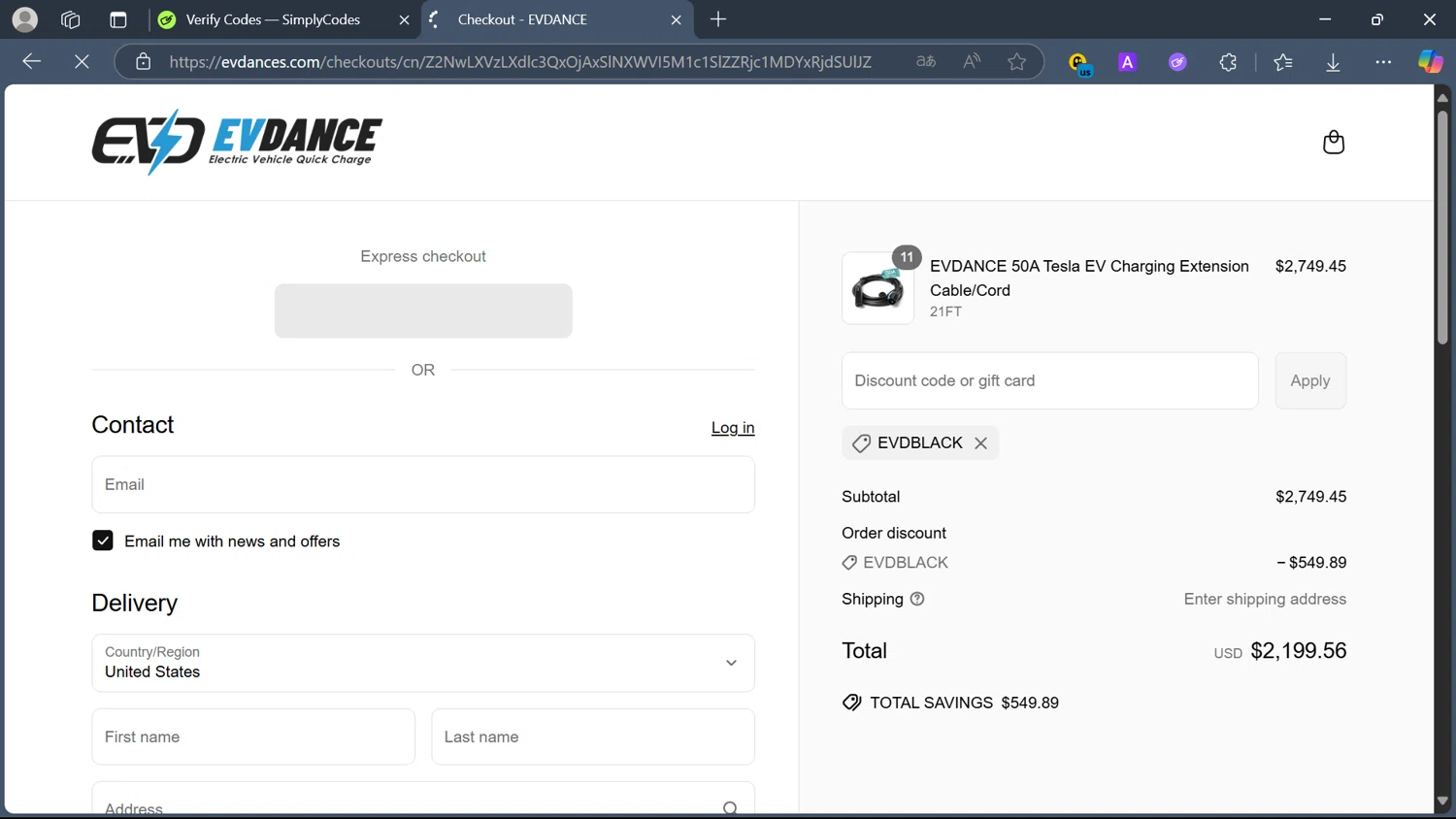This screenshot has height=819, width=1456.
Task: Open the browser settings and more menu
Action: pyautogui.click(x=1384, y=62)
